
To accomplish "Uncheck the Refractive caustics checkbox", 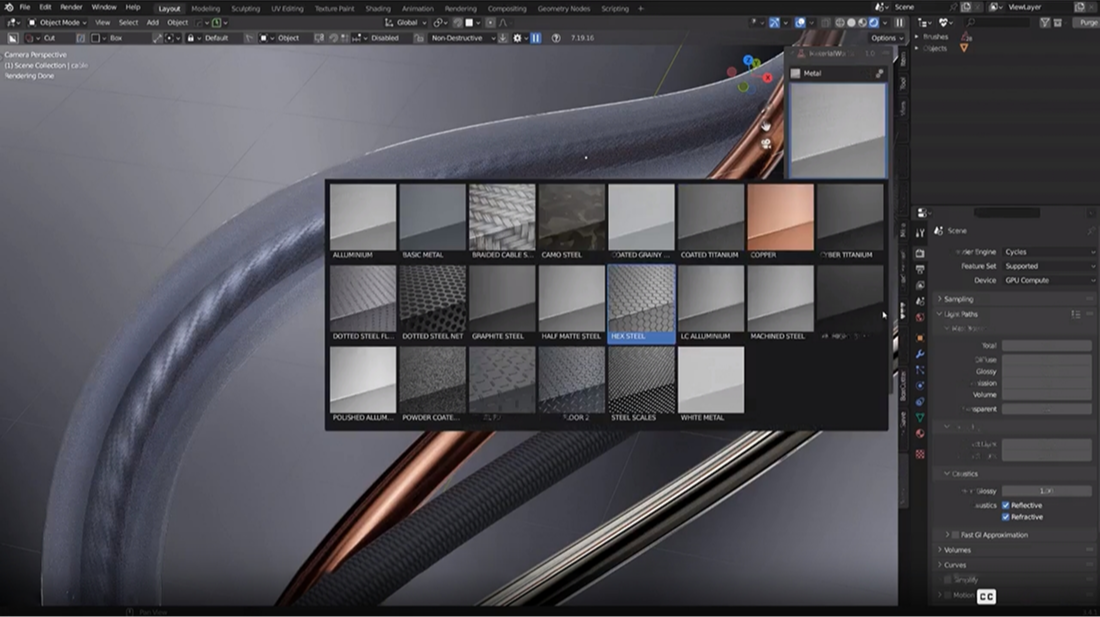I will [1006, 517].
